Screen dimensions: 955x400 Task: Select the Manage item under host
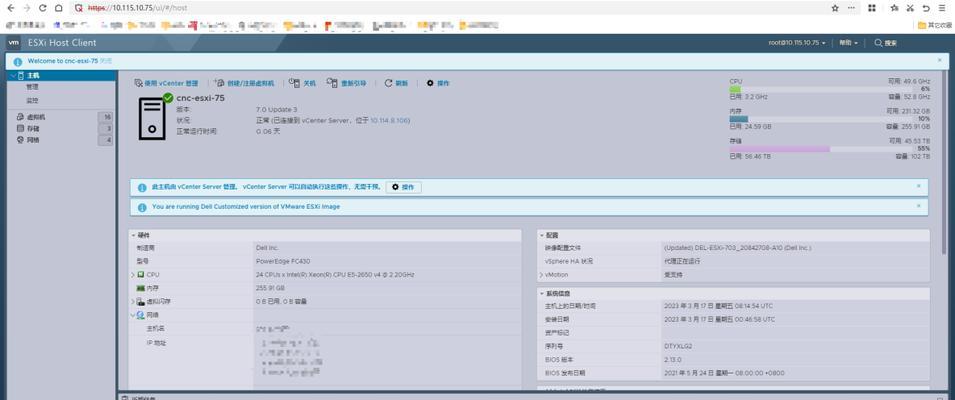tap(32, 87)
